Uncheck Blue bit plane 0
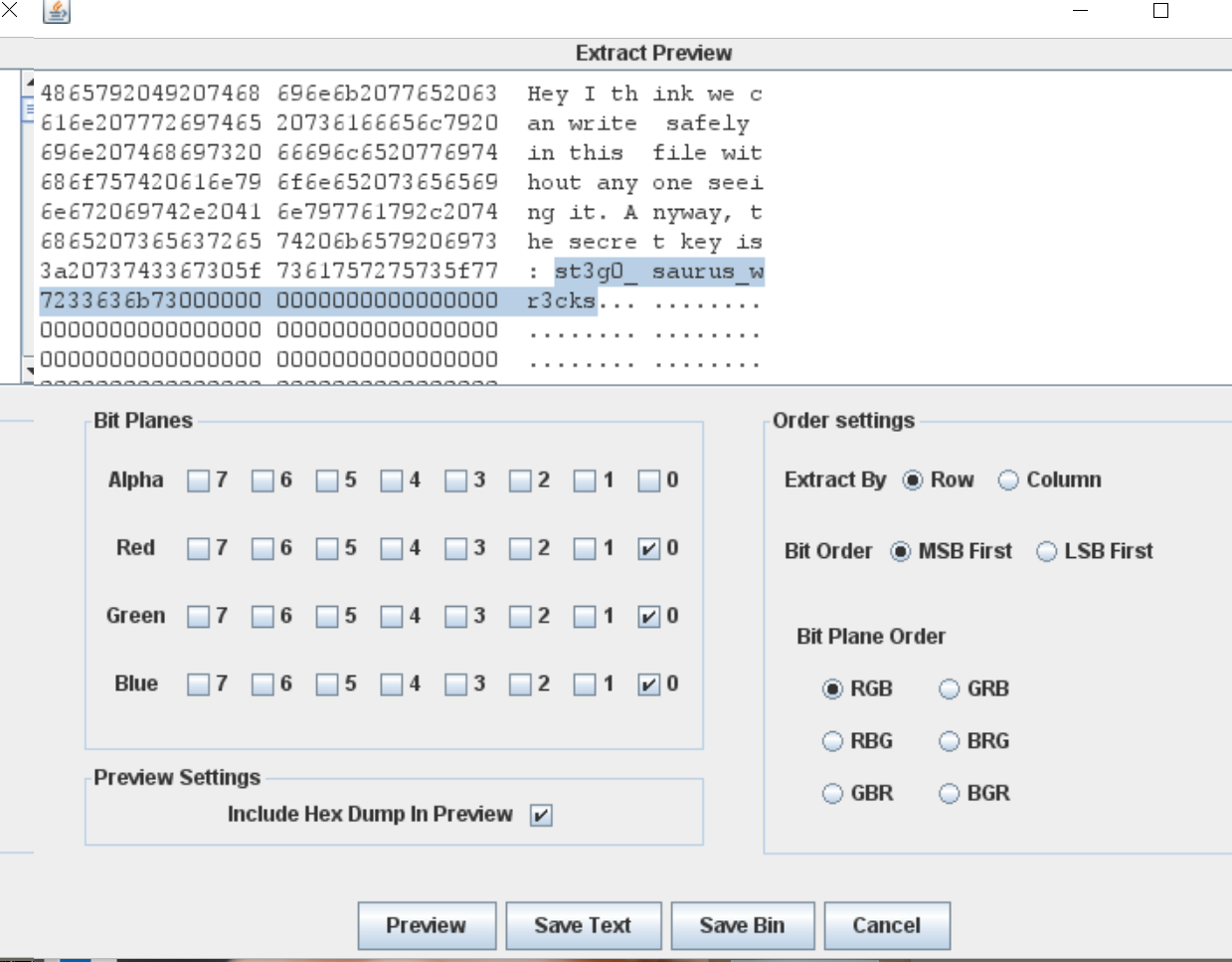The height and width of the screenshot is (962, 1232). point(649,684)
